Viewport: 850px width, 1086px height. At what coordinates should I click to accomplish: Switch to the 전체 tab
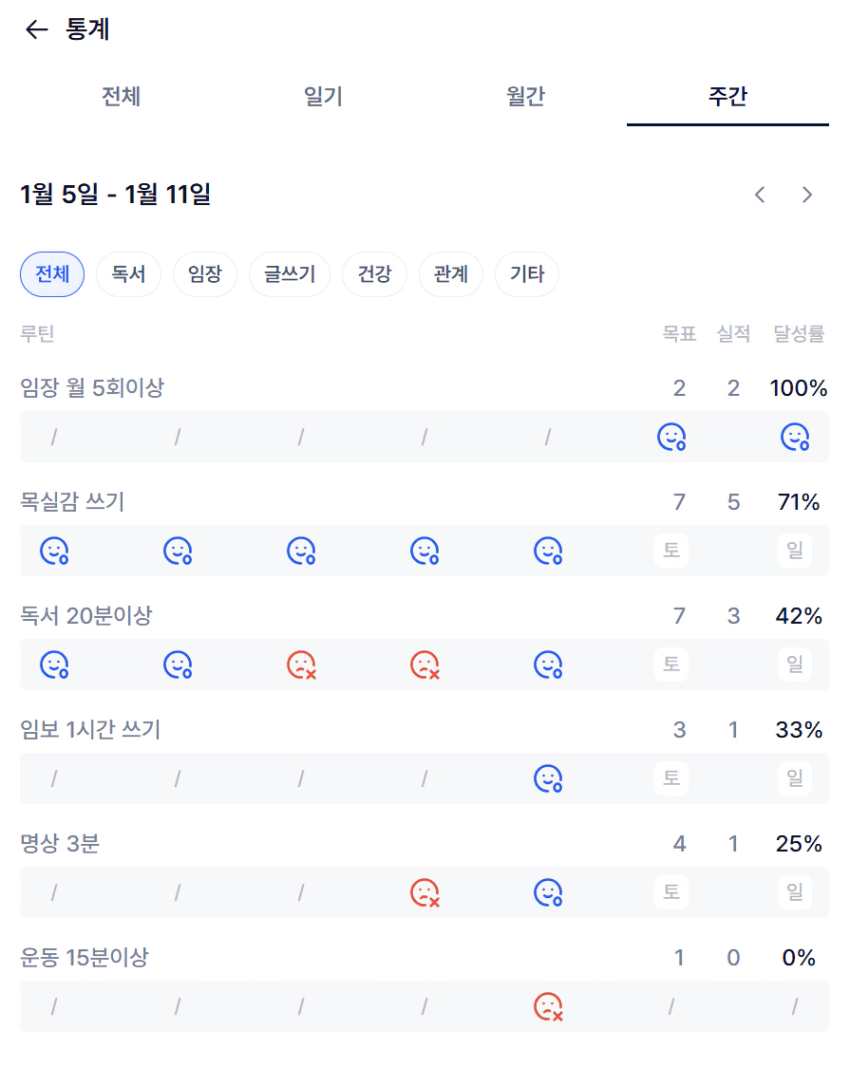click(x=121, y=97)
